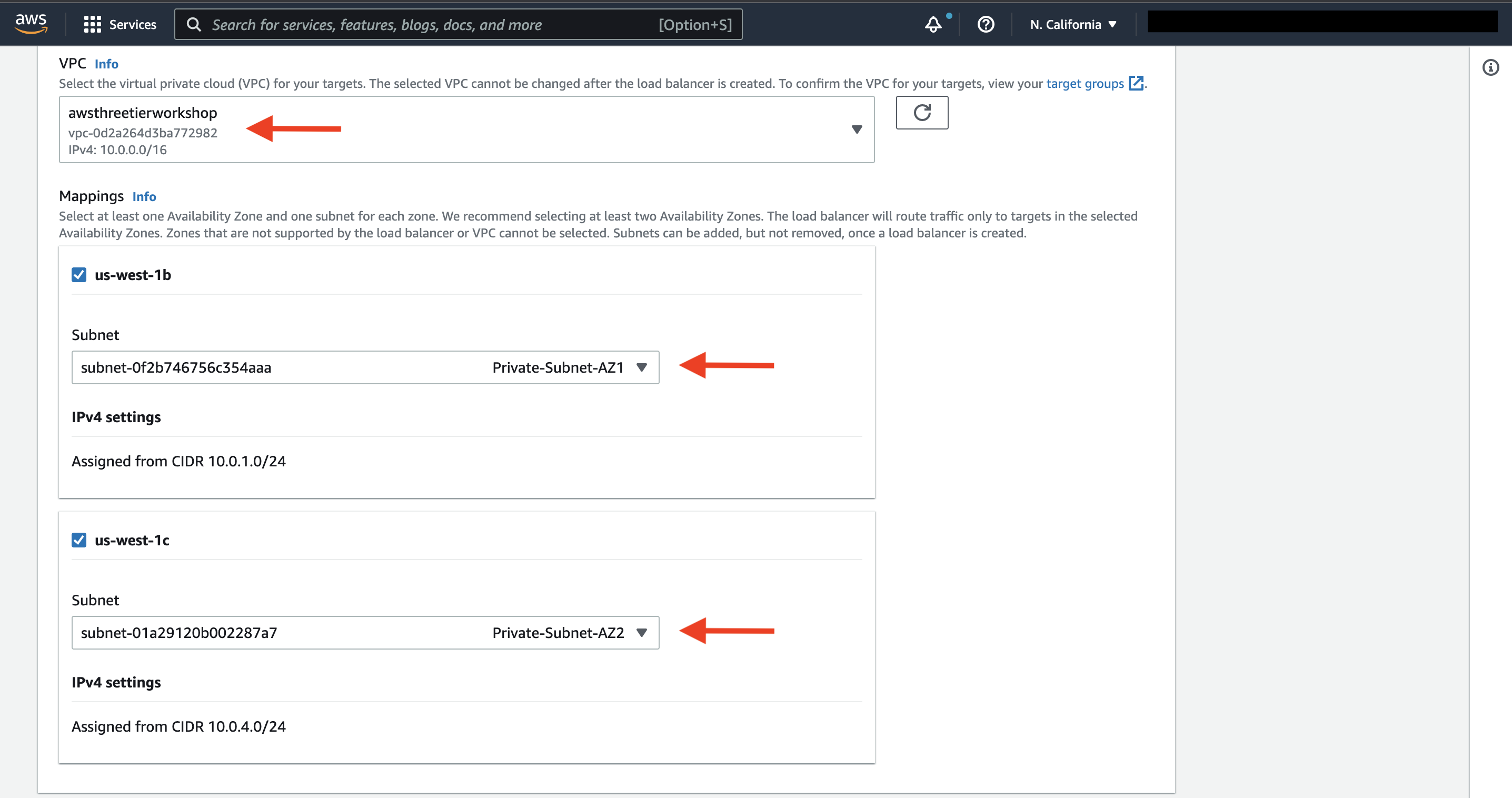Open the info panel icon at right edge
The image size is (1512, 798).
[1490, 67]
